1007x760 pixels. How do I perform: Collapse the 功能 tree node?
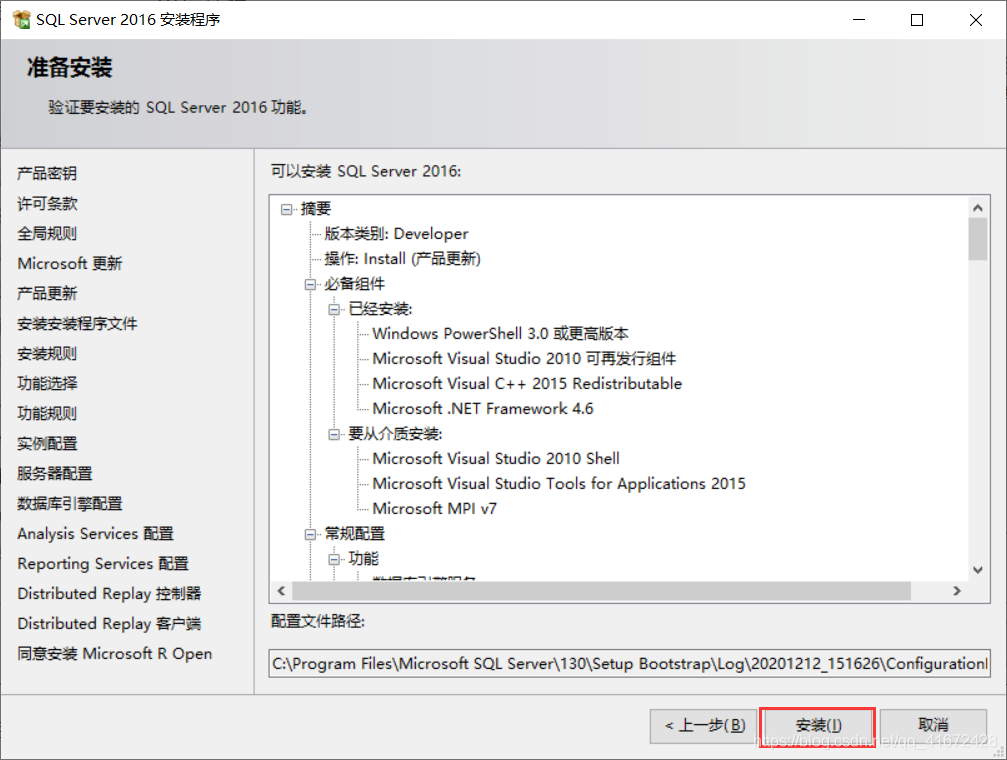[x=334, y=559]
